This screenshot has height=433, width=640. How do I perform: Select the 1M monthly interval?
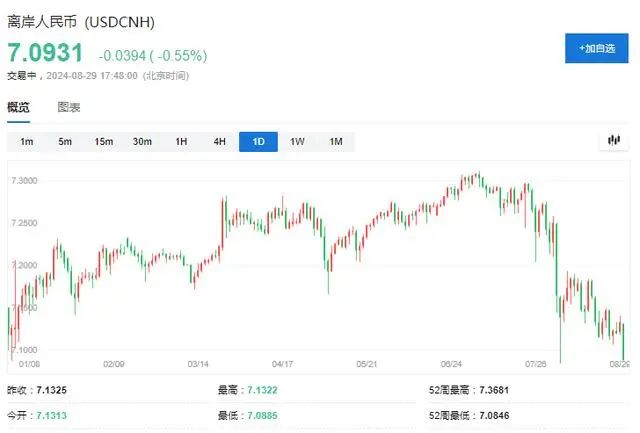tap(335, 142)
